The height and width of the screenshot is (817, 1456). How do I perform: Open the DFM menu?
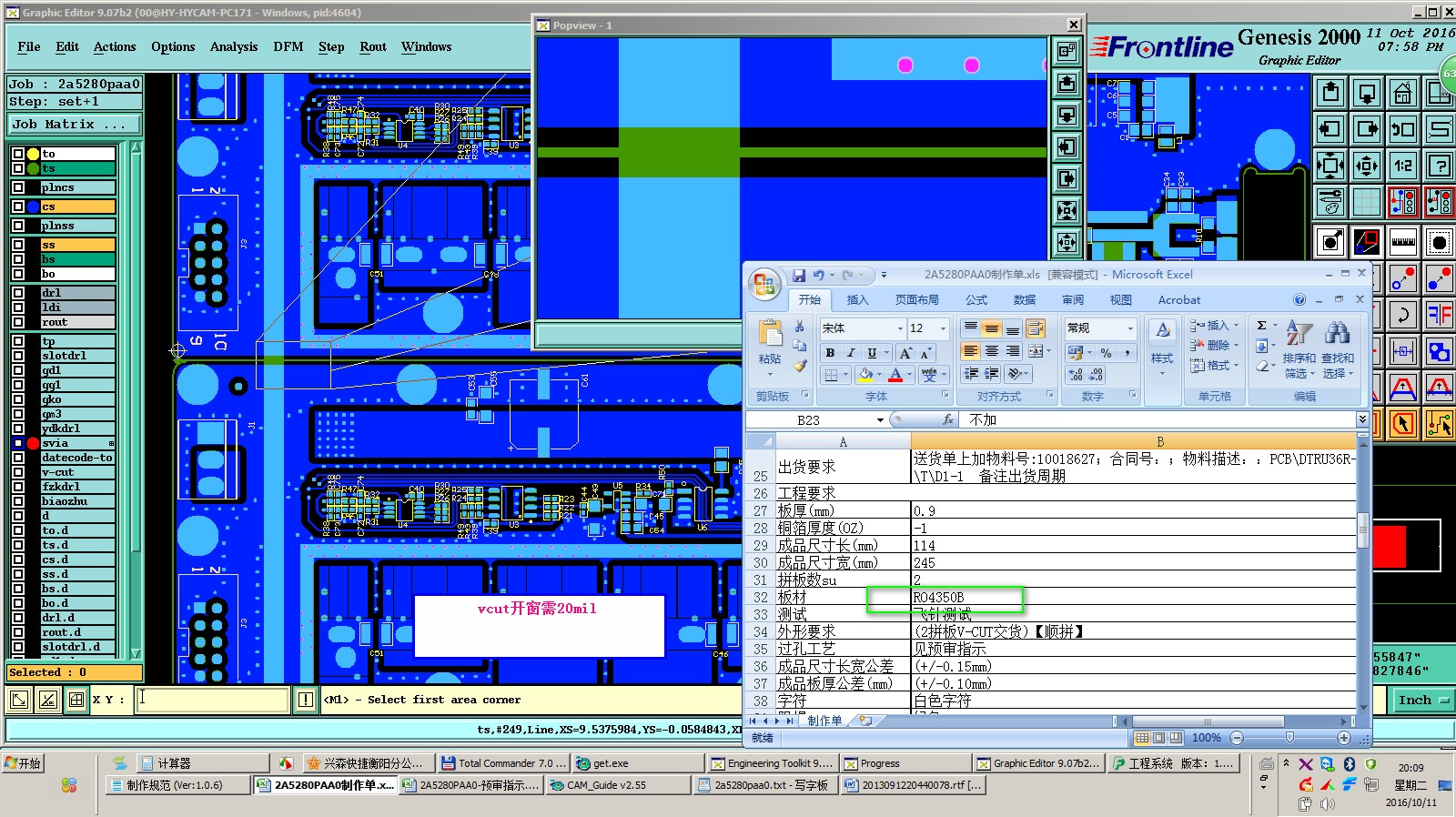click(288, 47)
